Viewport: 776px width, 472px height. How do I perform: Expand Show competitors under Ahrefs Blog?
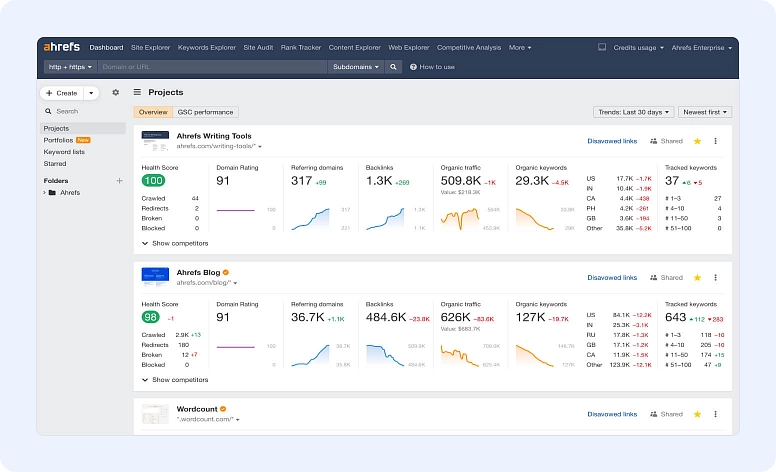click(x=175, y=380)
